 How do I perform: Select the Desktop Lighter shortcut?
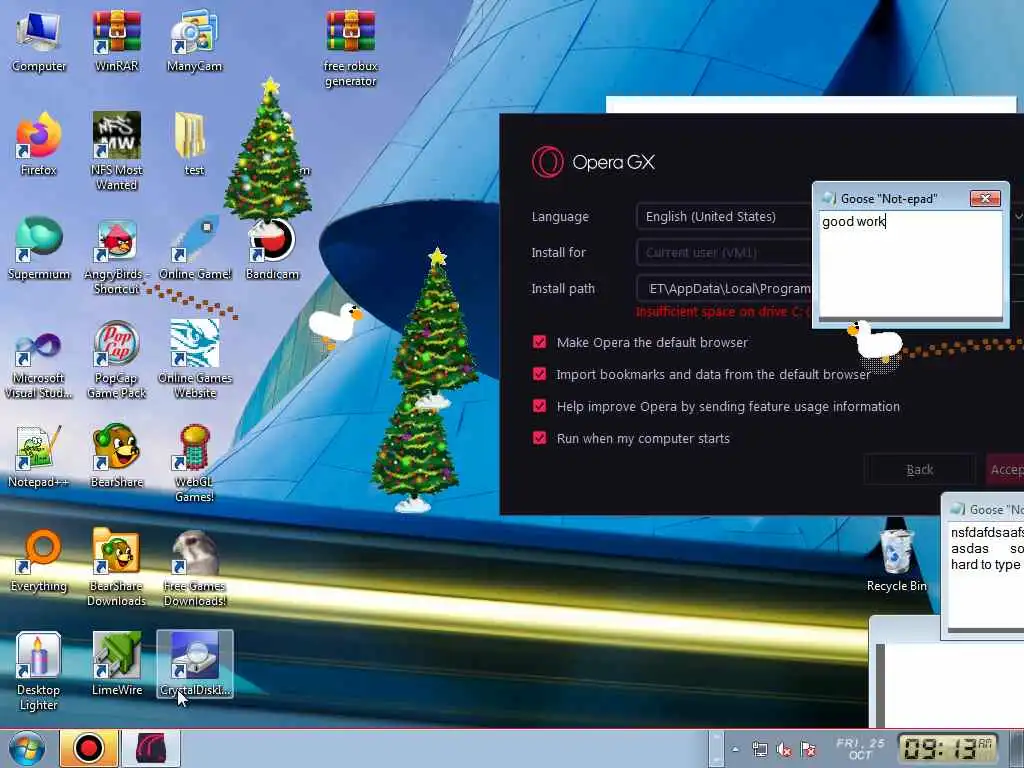point(39,671)
